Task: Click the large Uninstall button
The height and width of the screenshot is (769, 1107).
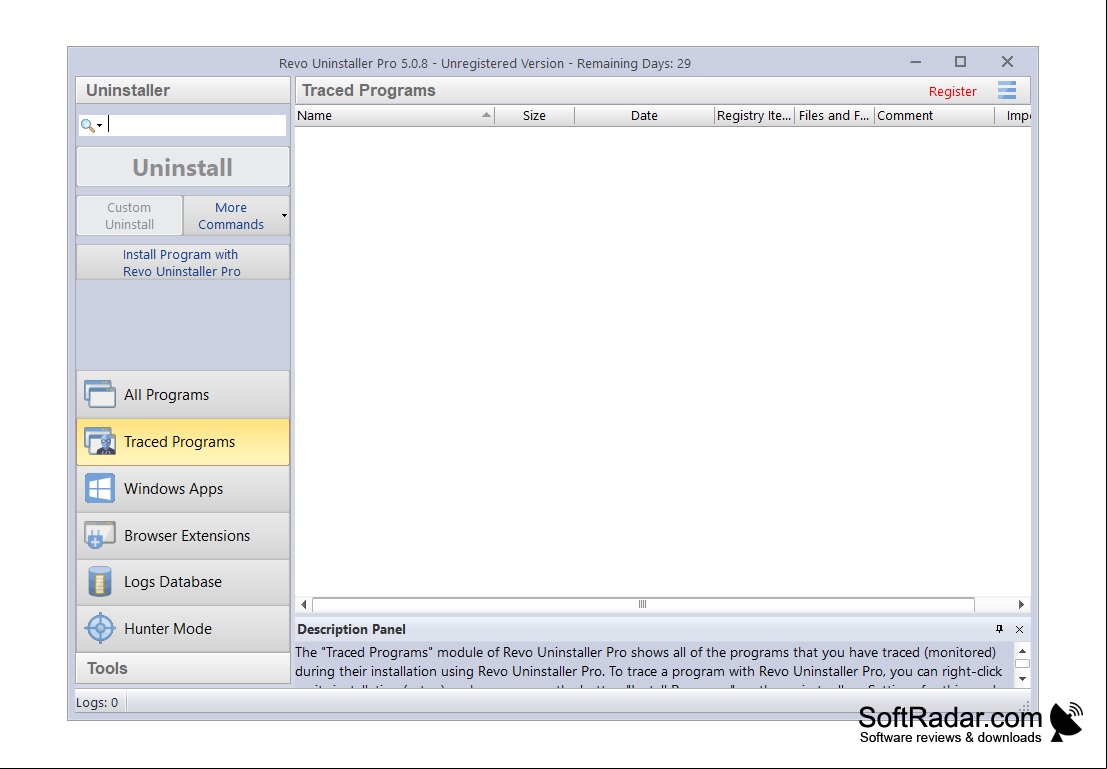Action: pos(183,167)
